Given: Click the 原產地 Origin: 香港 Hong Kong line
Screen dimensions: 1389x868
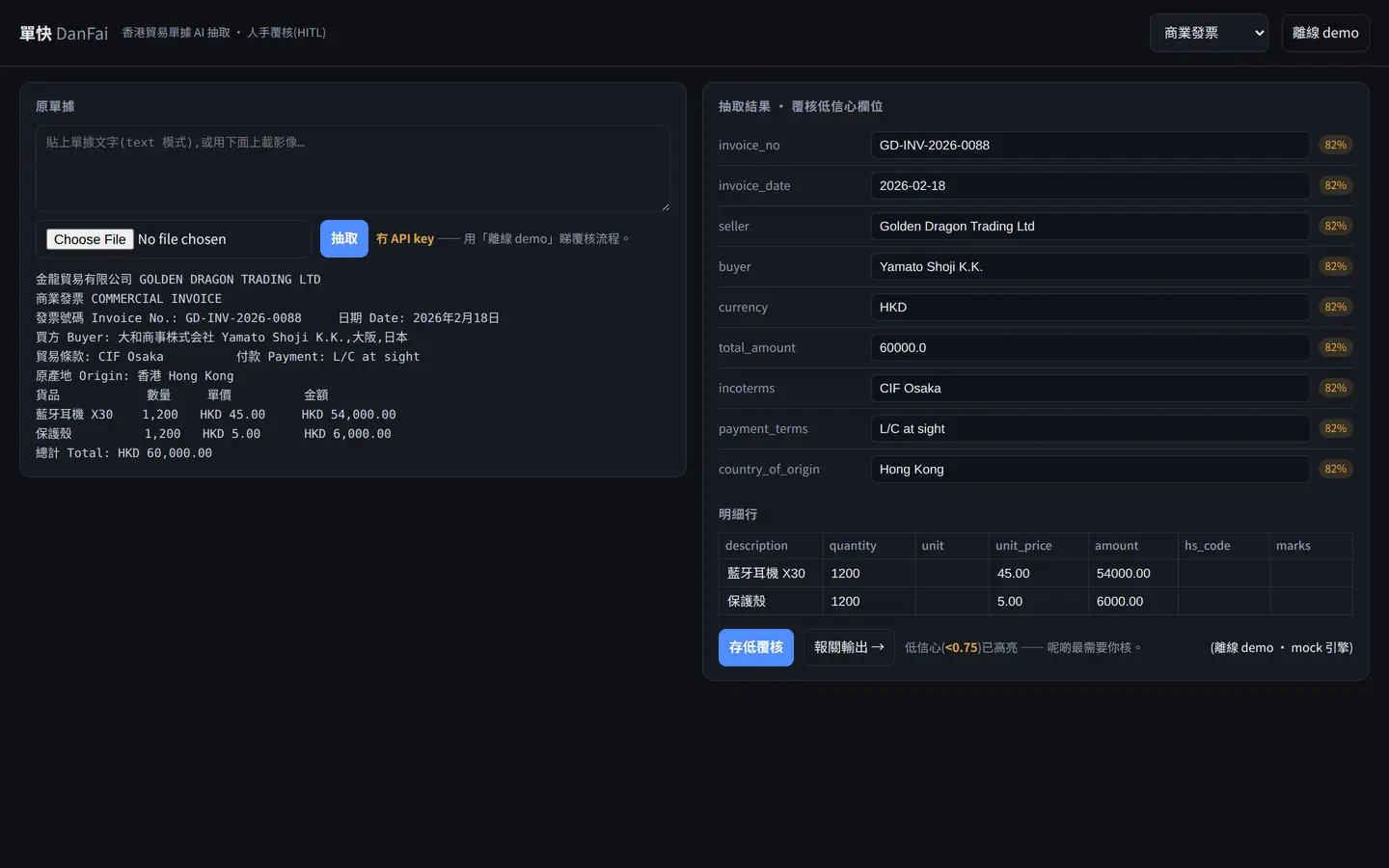Looking at the screenshot, I should click(x=135, y=375).
